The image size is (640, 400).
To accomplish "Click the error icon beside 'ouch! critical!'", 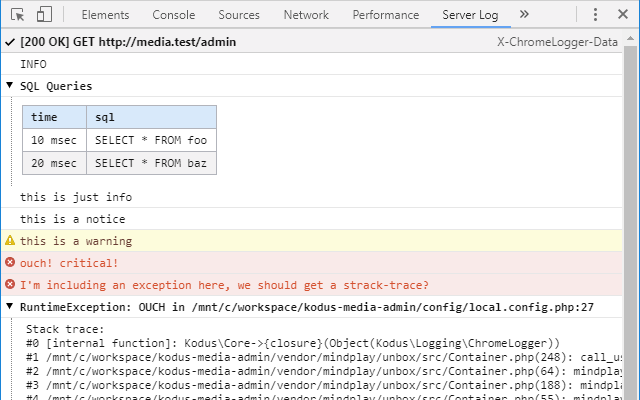I will coord(10,263).
